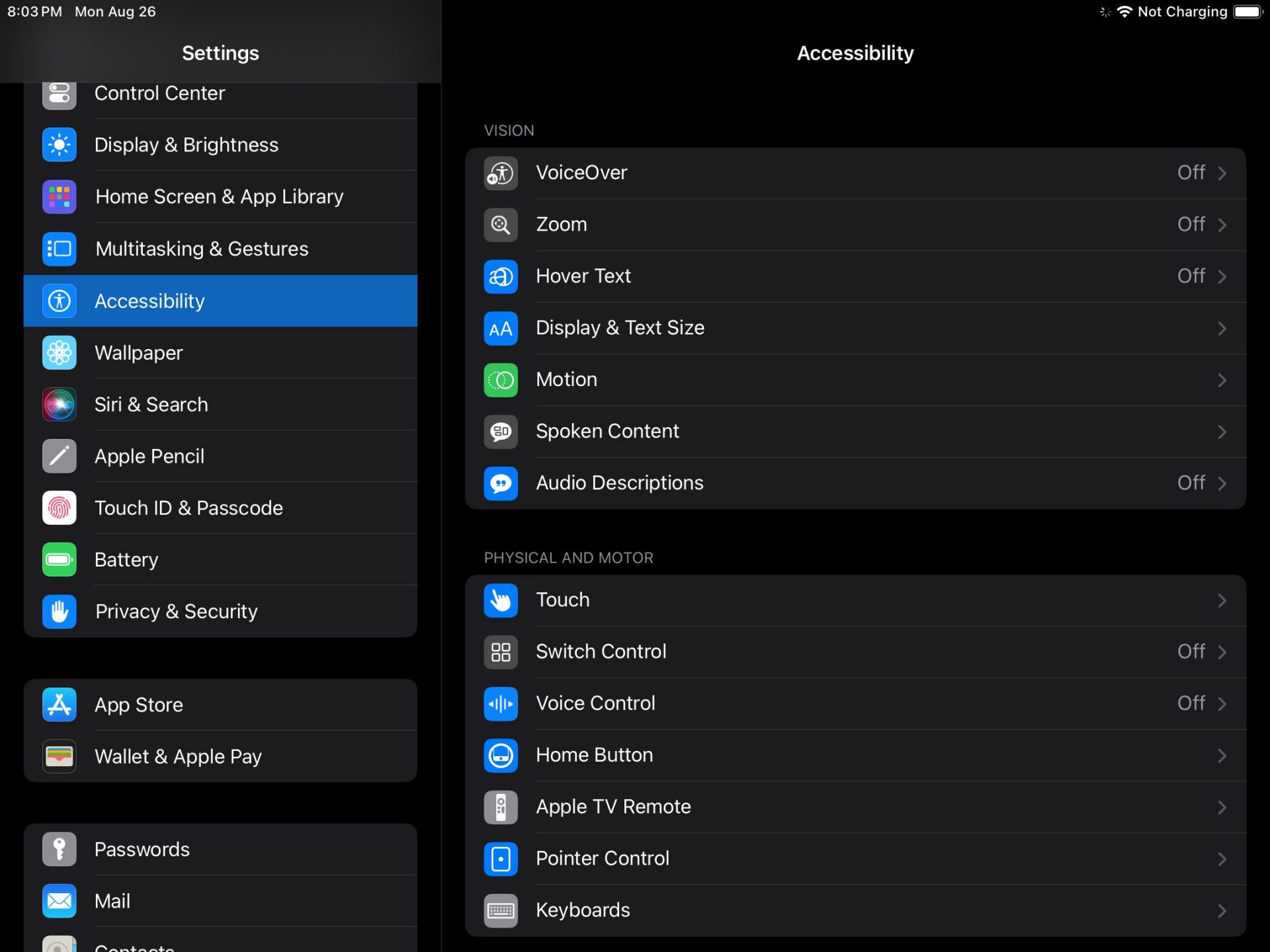Image resolution: width=1270 pixels, height=952 pixels.
Task: Tap the Hover Text icon
Action: coord(501,276)
